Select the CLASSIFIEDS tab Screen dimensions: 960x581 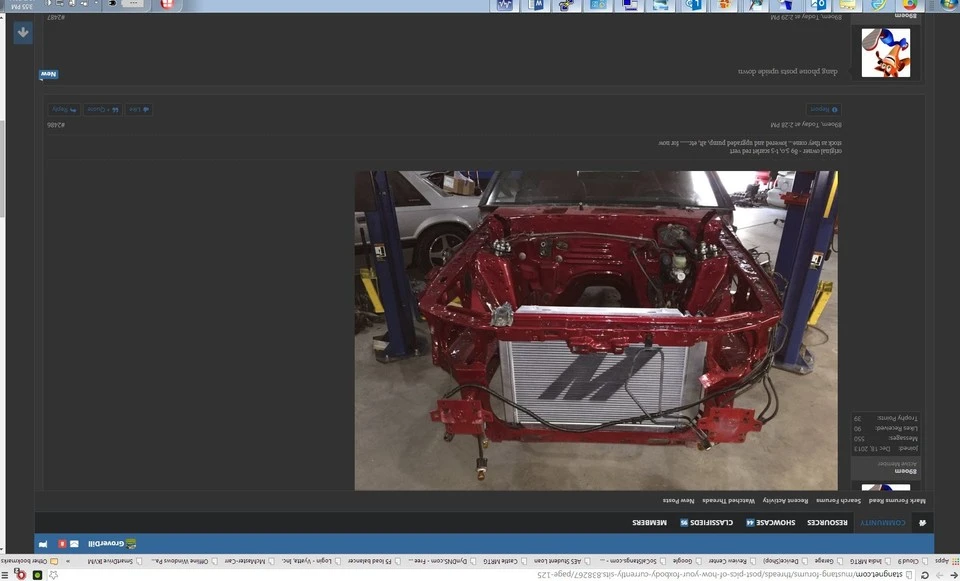(706, 523)
